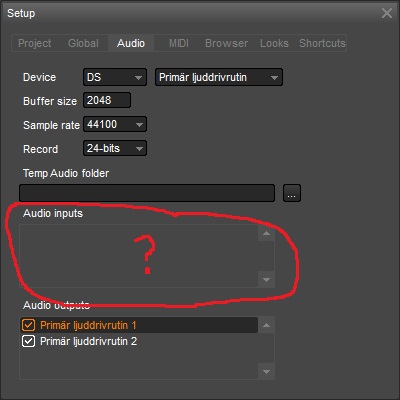Screen dimensions: 400x400
Task: Close the Setup dialog with X
Action: point(387,13)
